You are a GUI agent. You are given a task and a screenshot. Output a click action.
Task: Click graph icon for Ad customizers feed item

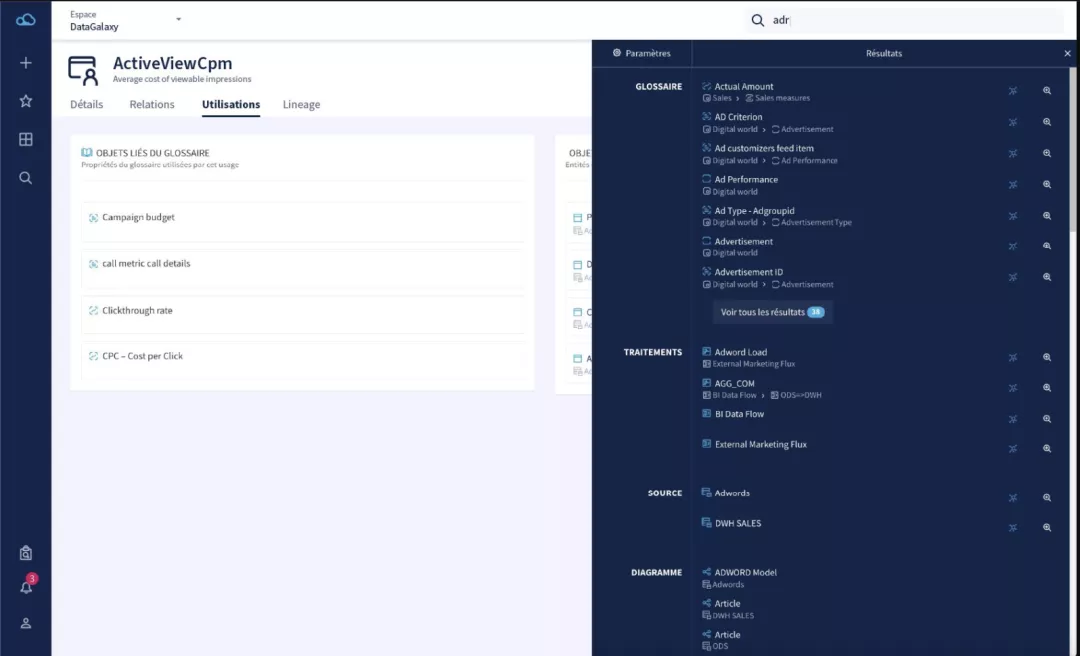[x=1012, y=154]
